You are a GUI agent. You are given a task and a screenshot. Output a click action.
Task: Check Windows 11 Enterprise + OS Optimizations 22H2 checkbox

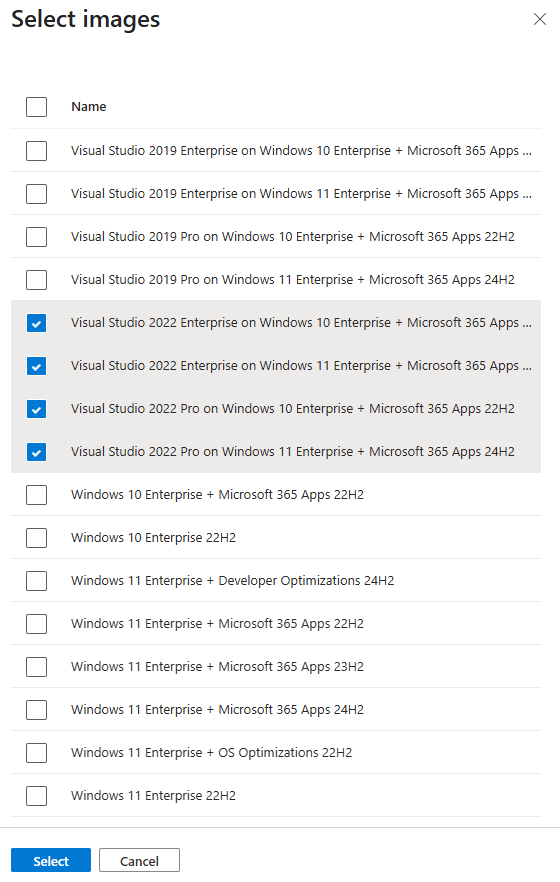click(37, 753)
